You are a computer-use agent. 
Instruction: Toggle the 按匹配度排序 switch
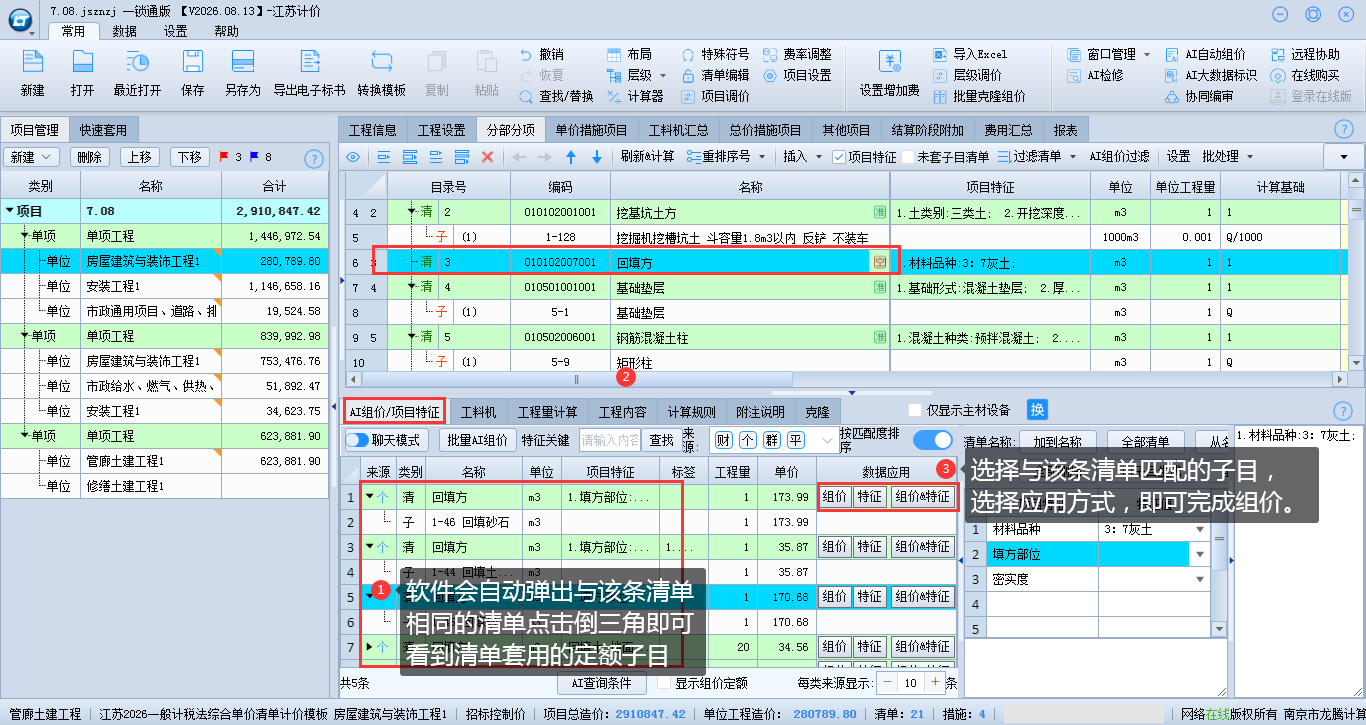932,439
